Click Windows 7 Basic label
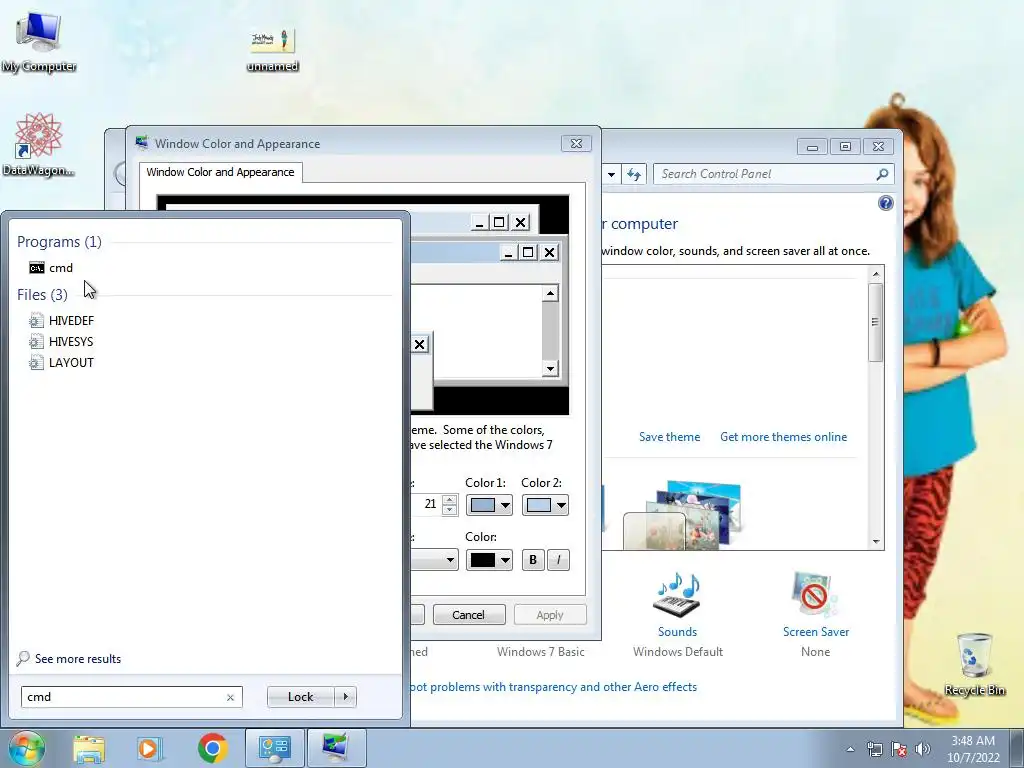Viewport: 1024px width, 768px height. click(x=540, y=652)
